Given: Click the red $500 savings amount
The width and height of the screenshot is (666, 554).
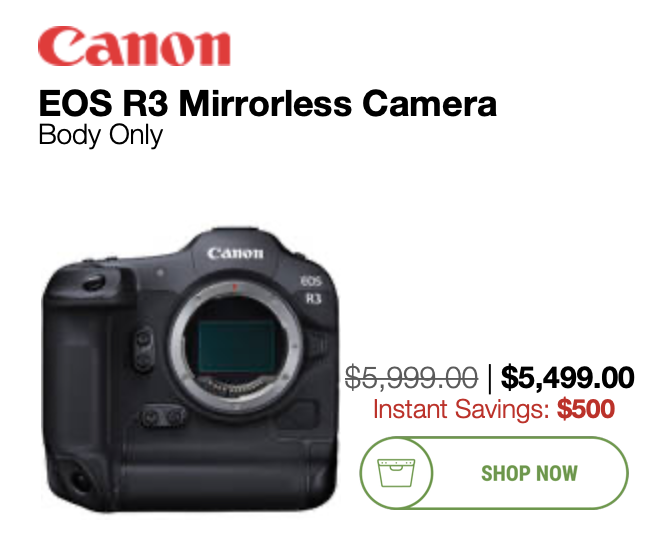Looking at the screenshot, I should (x=586, y=409).
